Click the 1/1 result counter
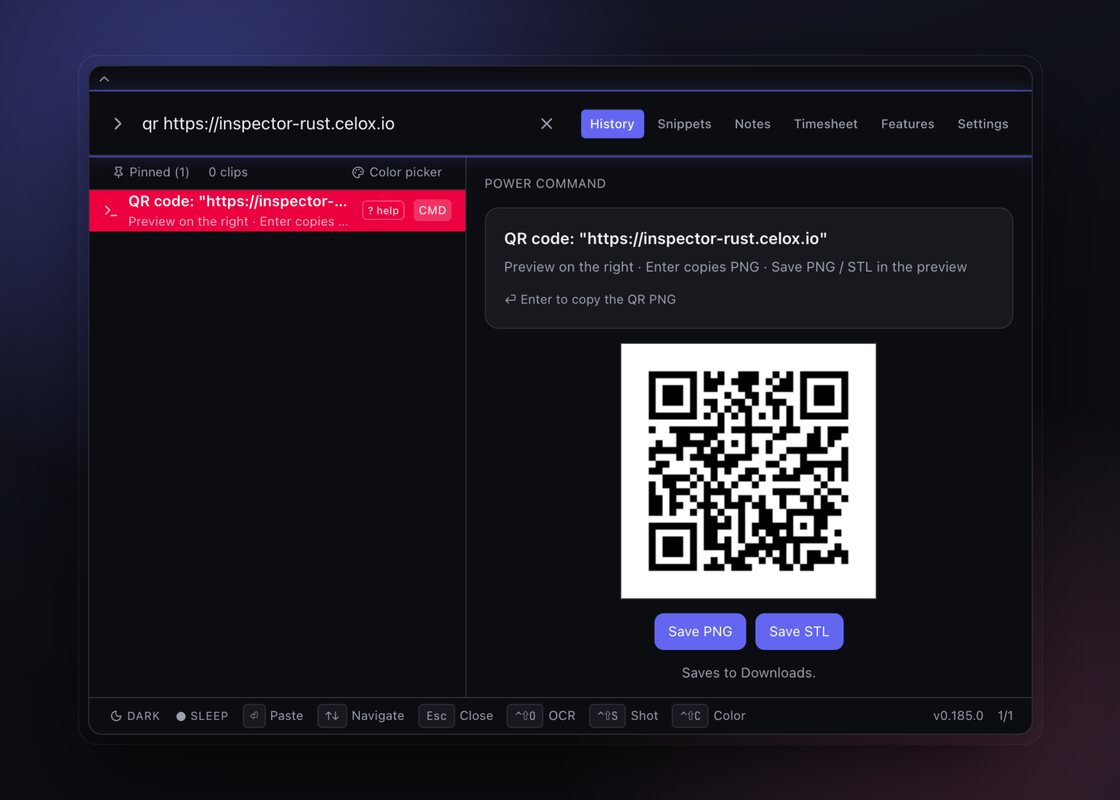The height and width of the screenshot is (800, 1120). pyautogui.click(x=1005, y=716)
